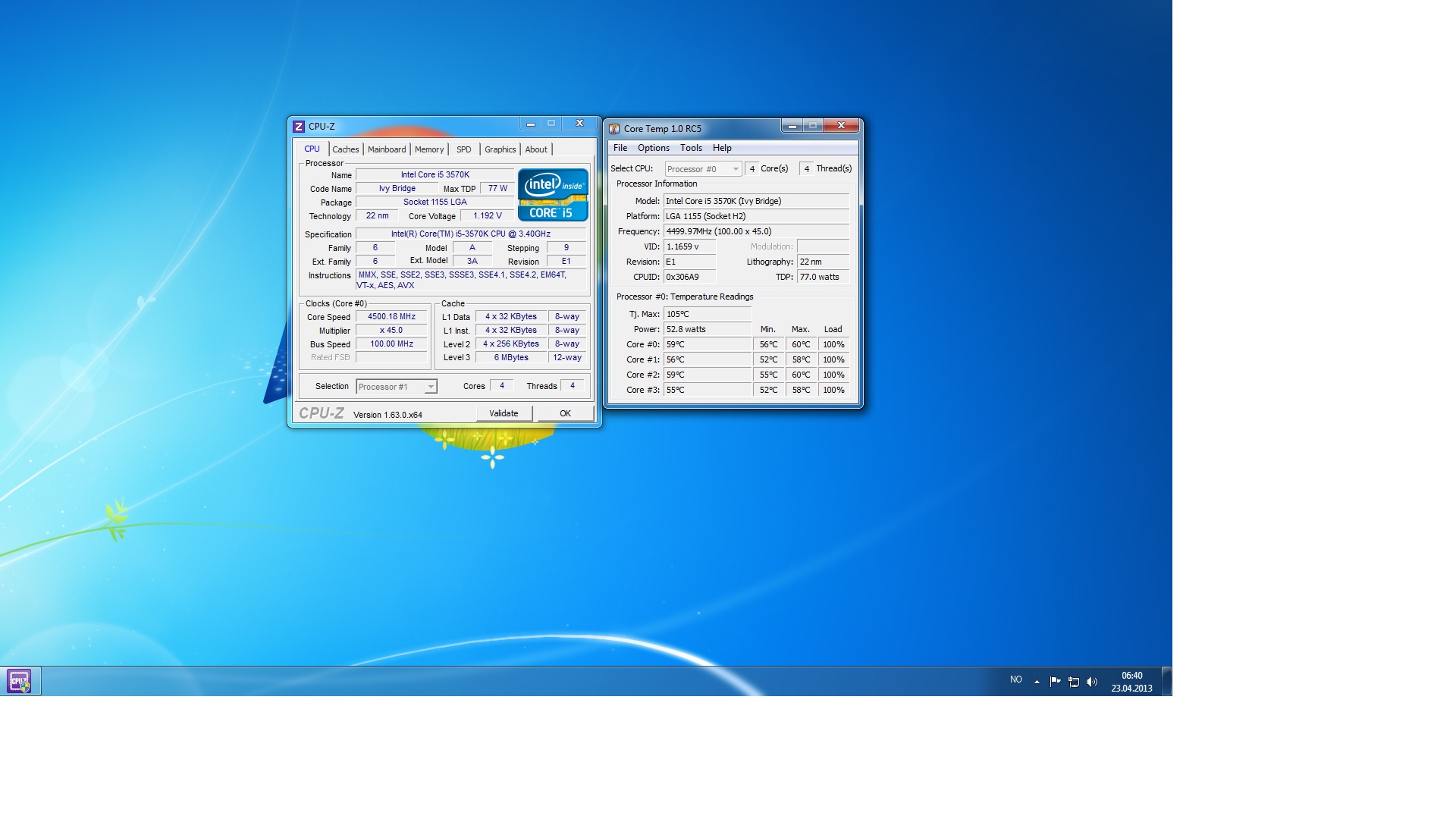Viewport: 1456px width, 819px height.
Task: Open the About tab in CPU-Z
Action: [x=536, y=149]
